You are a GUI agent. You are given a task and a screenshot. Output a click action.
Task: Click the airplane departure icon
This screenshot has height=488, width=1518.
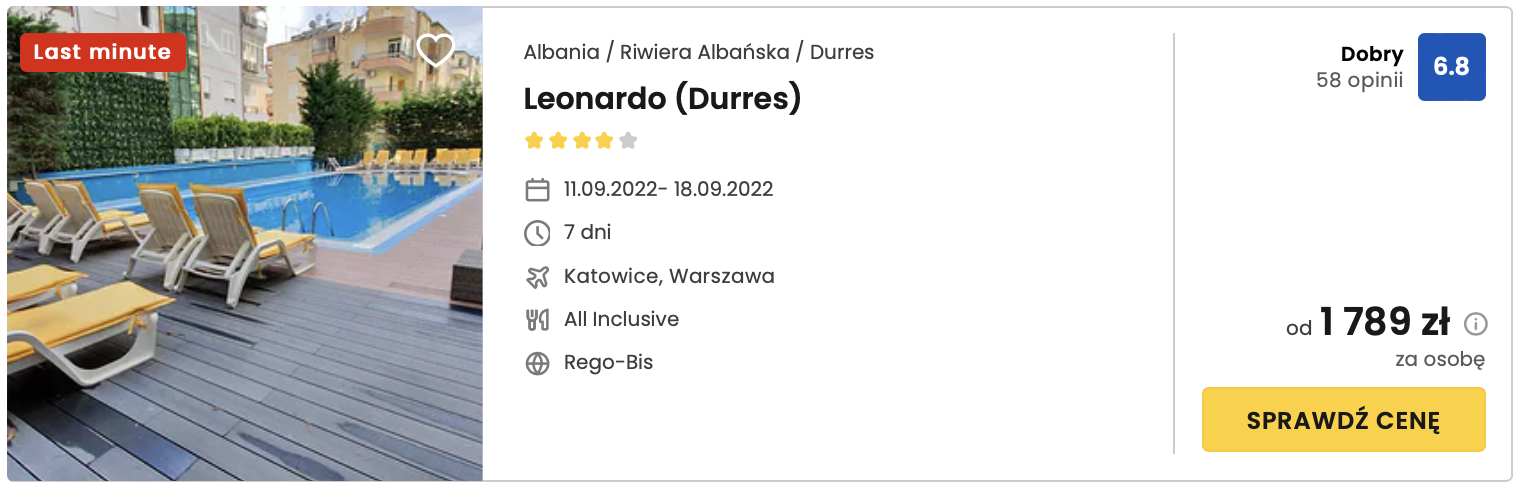(537, 277)
